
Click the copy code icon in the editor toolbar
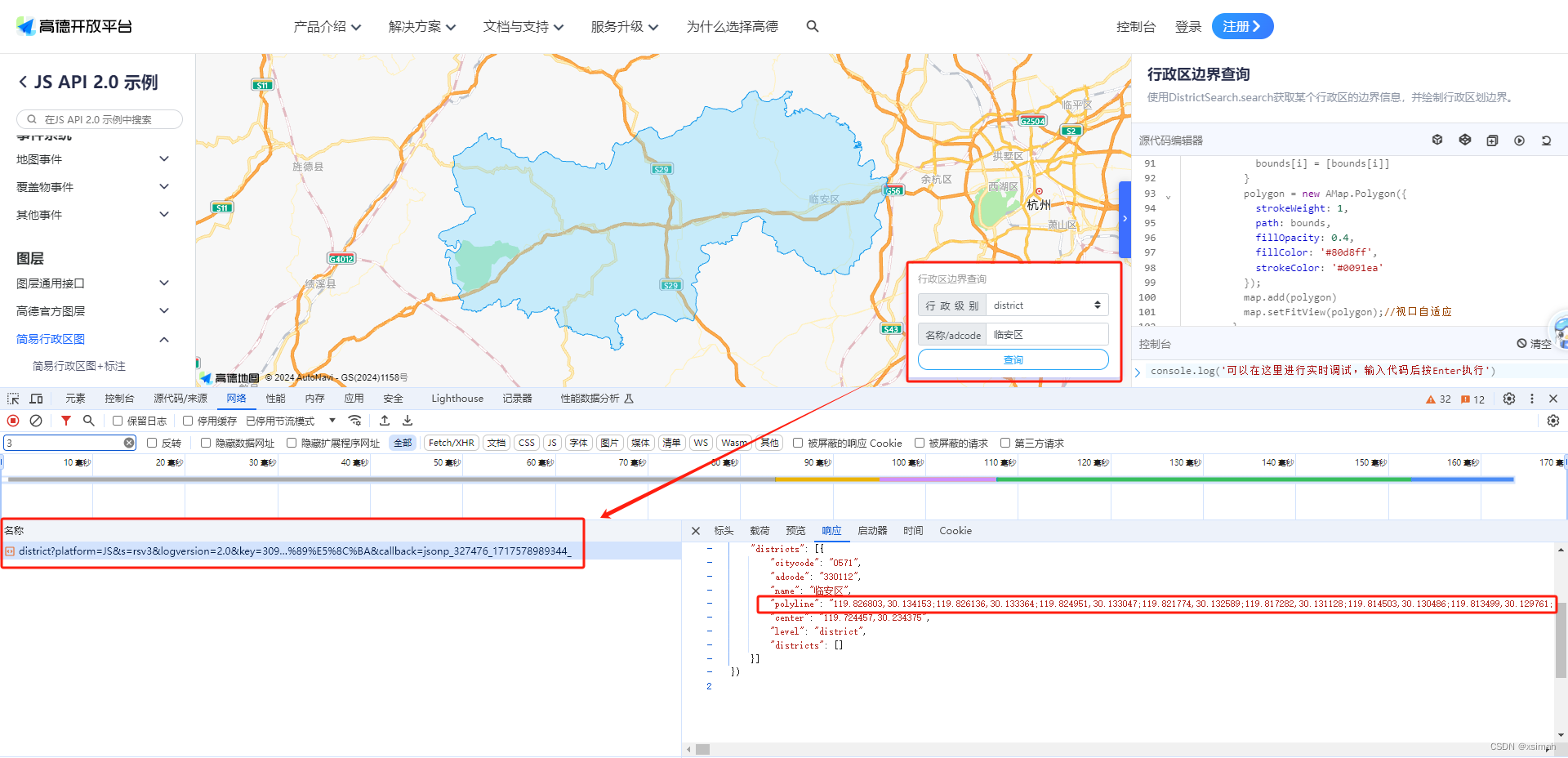[x=1492, y=140]
